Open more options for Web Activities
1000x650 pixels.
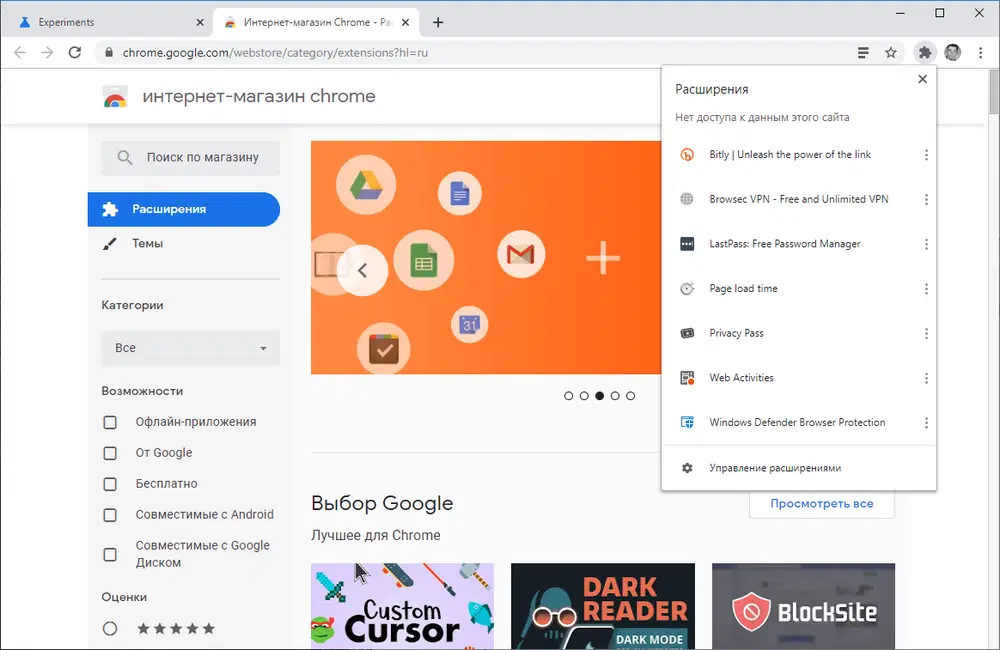(x=926, y=378)
